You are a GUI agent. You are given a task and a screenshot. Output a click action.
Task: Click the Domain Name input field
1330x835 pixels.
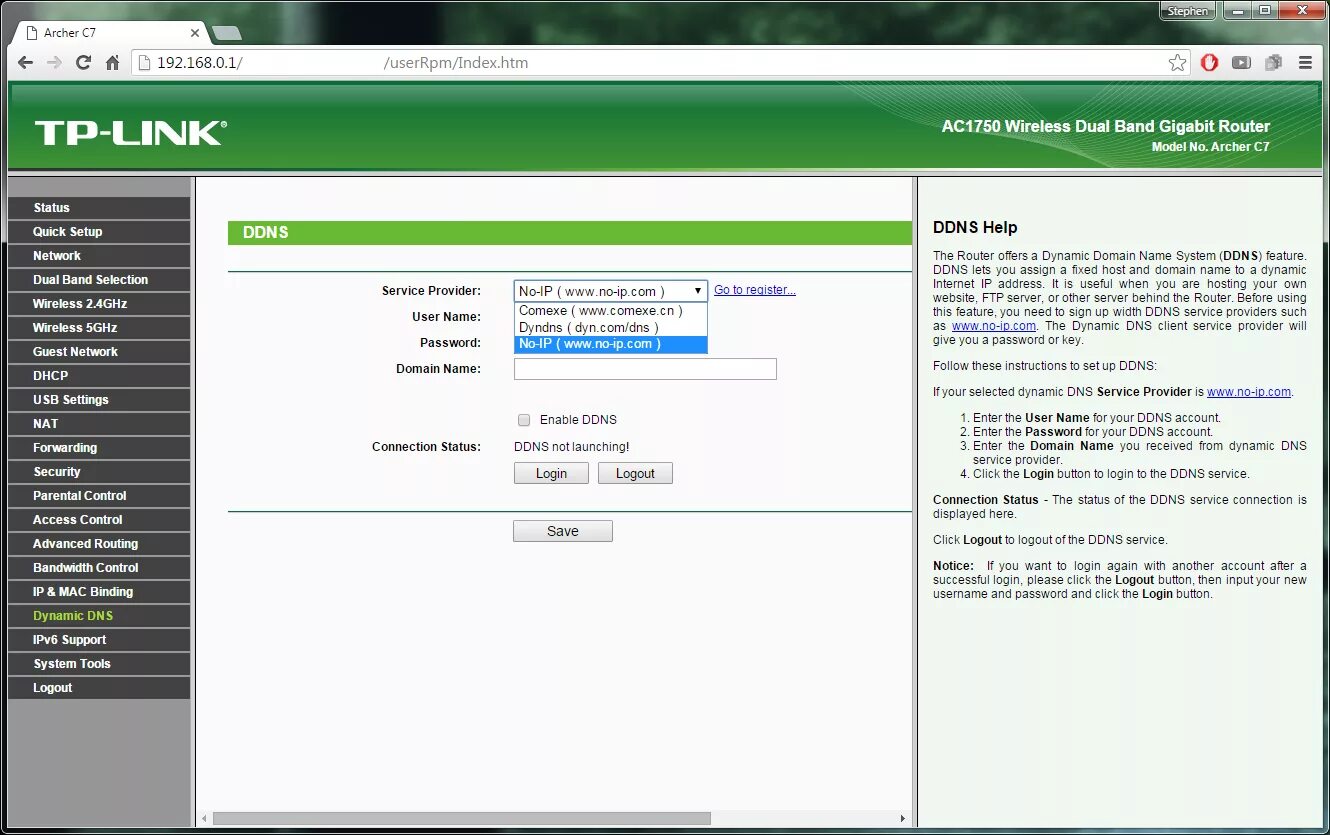645,369
